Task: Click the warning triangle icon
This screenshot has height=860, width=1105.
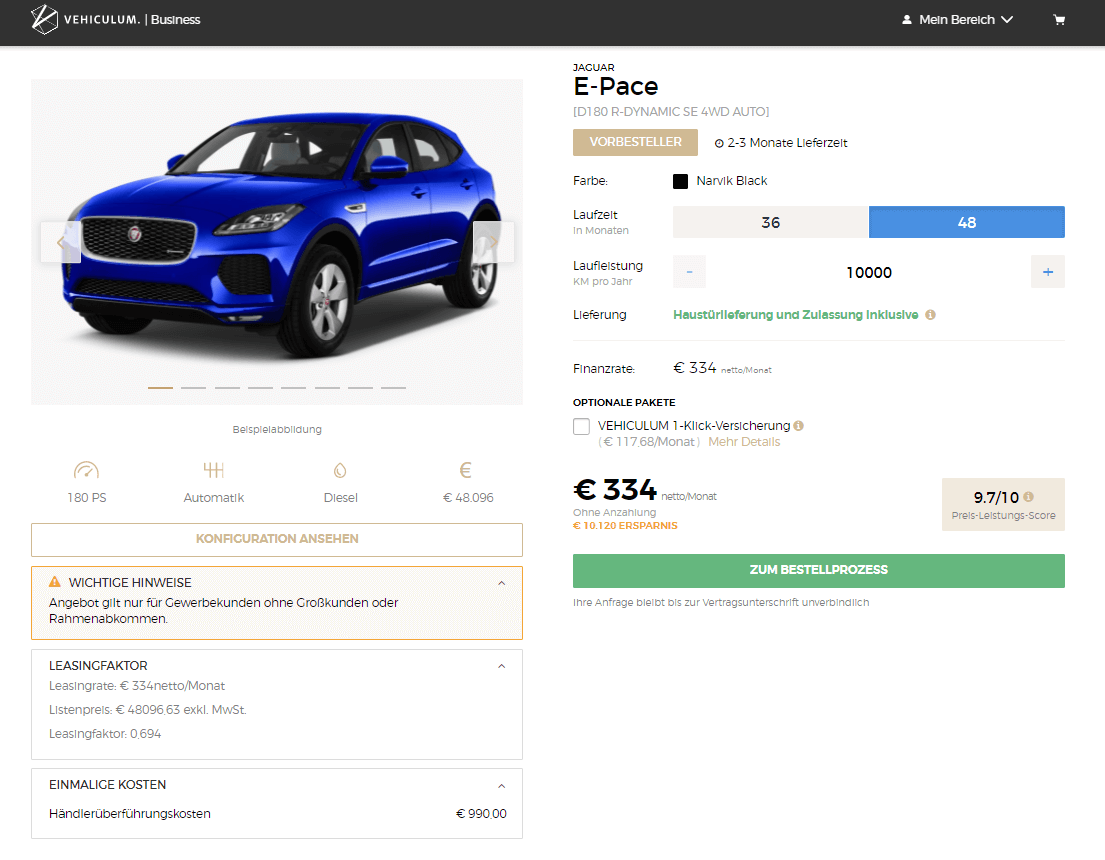Action: pyautogui.click(x=54, y=582)
